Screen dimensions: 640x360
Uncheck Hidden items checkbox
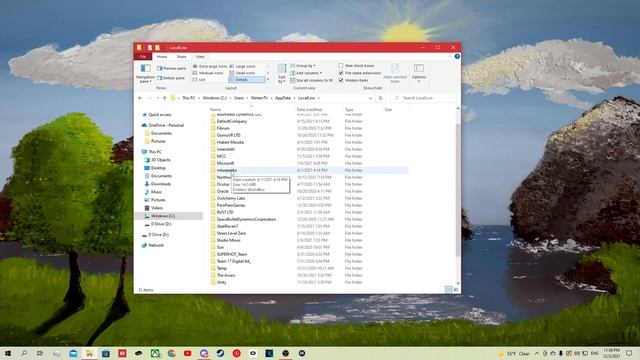tap(341, 80)
